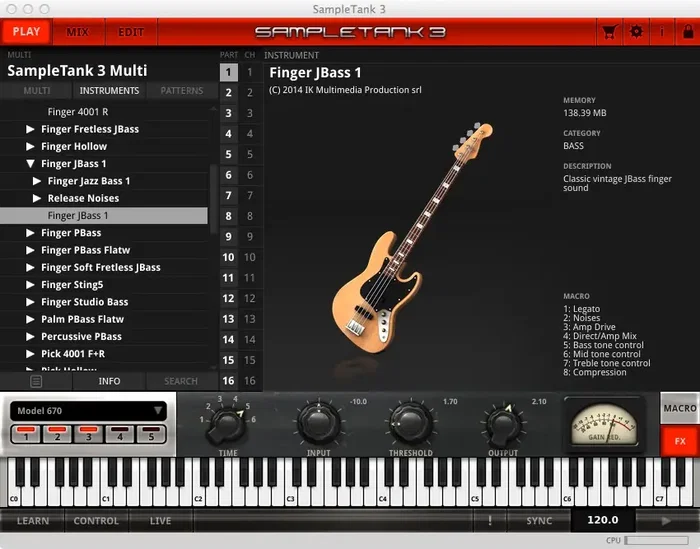The width and height of the screenshot is (700, 549).
Task: Toggle effect slot 3
Action: click(88, 434)
